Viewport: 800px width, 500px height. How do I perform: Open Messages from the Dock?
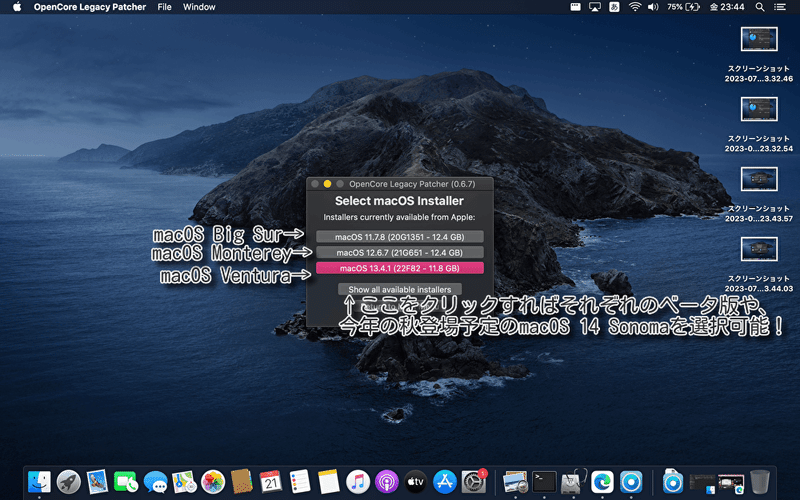(155, 482)
